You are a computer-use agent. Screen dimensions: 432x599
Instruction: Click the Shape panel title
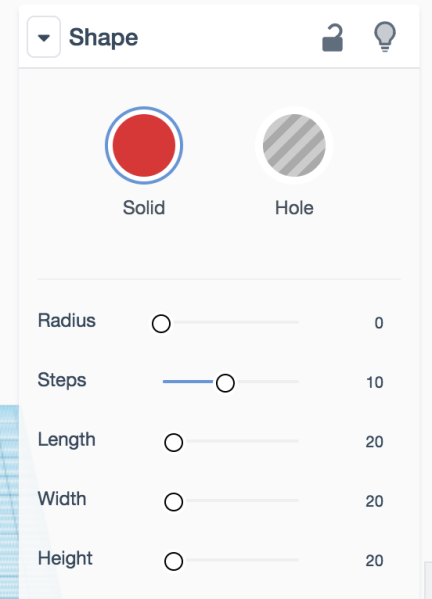(x=103, y=38)
